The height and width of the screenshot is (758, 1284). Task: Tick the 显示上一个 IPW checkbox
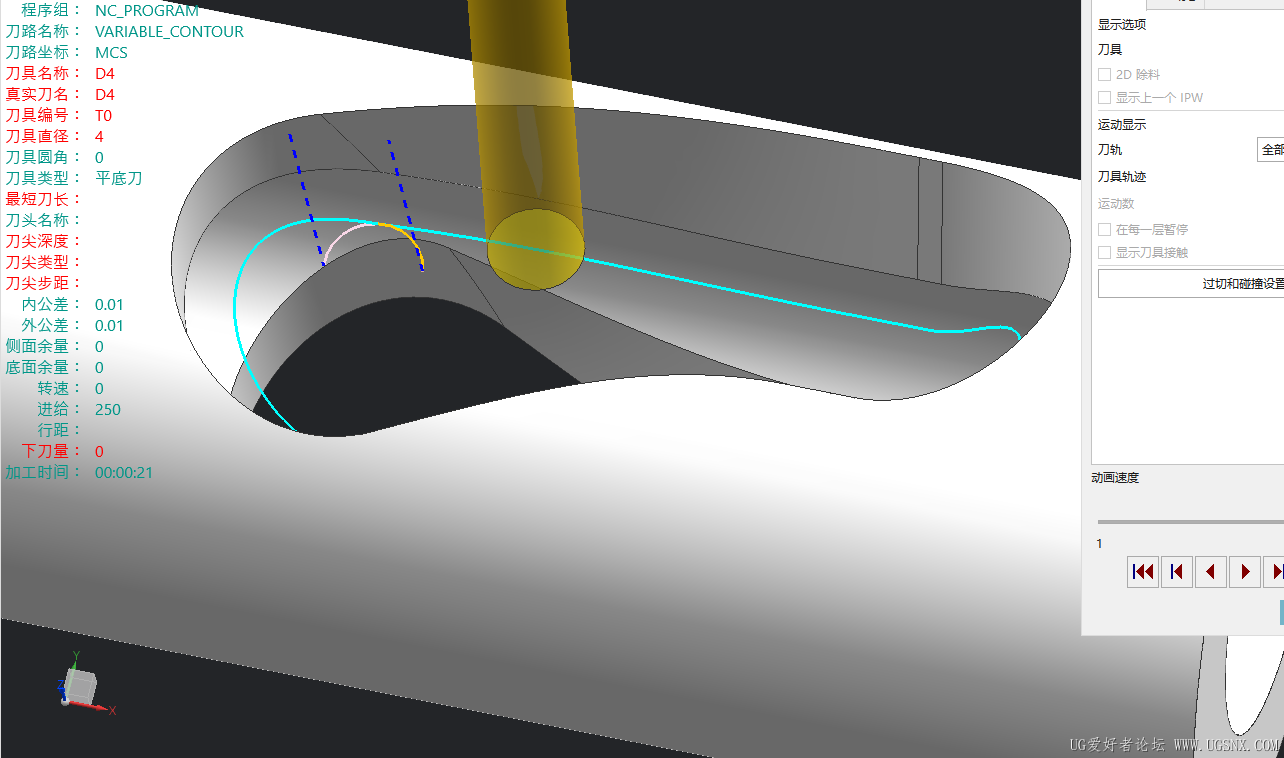click(1105, 97)
